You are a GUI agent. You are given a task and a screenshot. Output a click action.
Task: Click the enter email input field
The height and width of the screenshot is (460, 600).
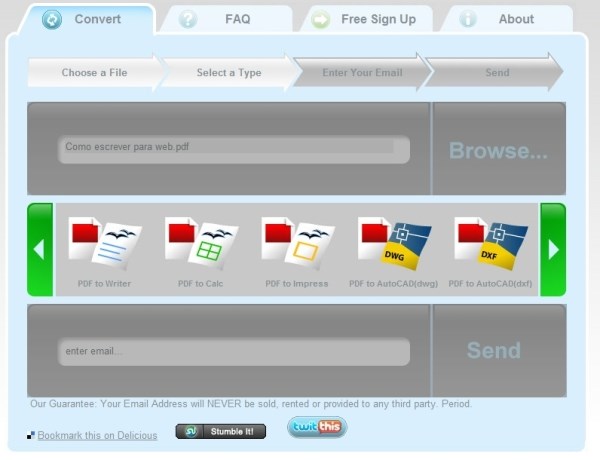point(234,351)
